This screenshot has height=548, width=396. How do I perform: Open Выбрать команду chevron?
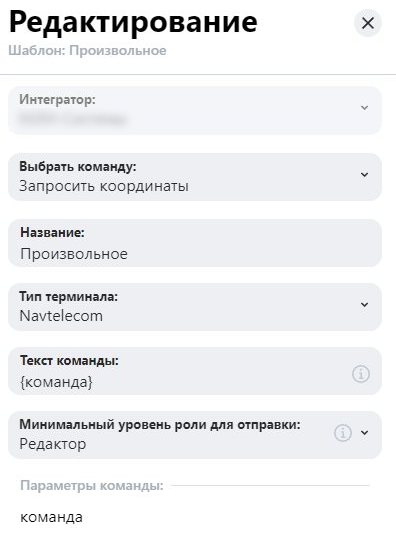(x=364, y=174)
